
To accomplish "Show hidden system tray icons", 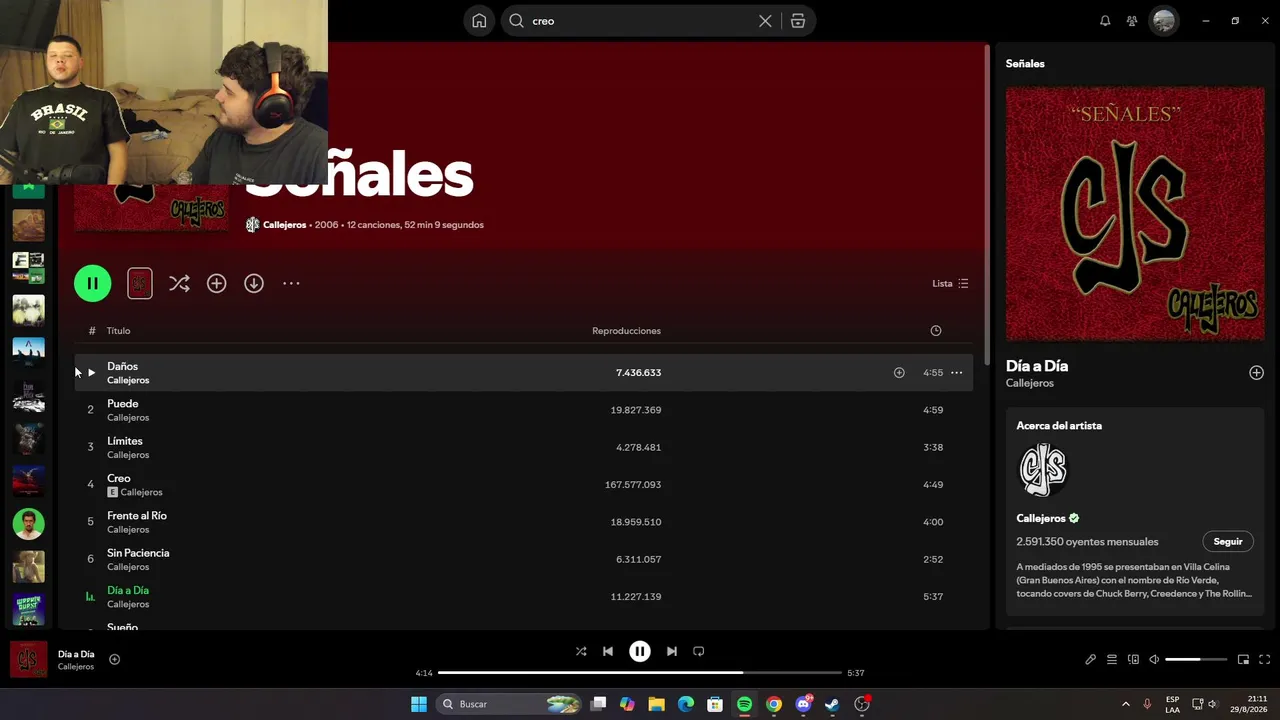I will point(1125,704).
